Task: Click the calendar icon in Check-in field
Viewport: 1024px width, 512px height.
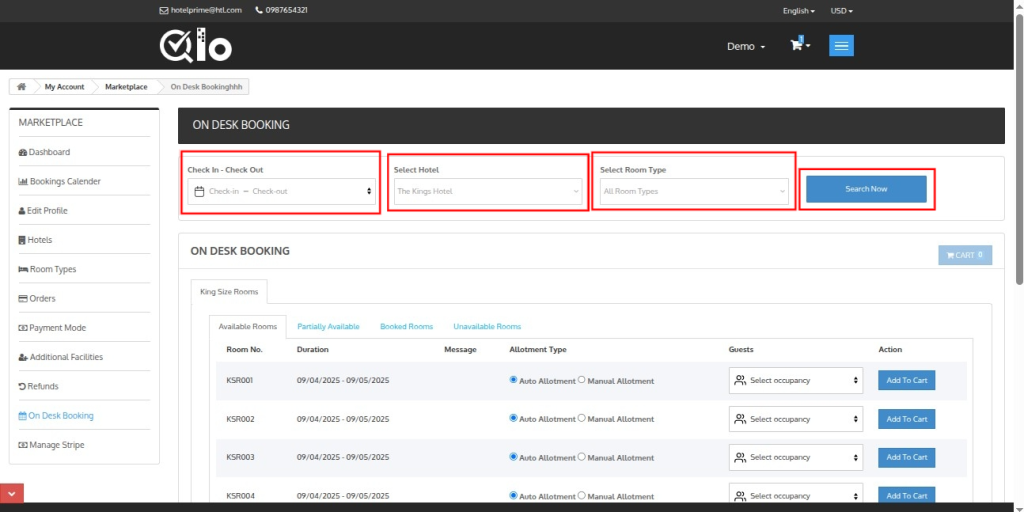Action: 200,191
